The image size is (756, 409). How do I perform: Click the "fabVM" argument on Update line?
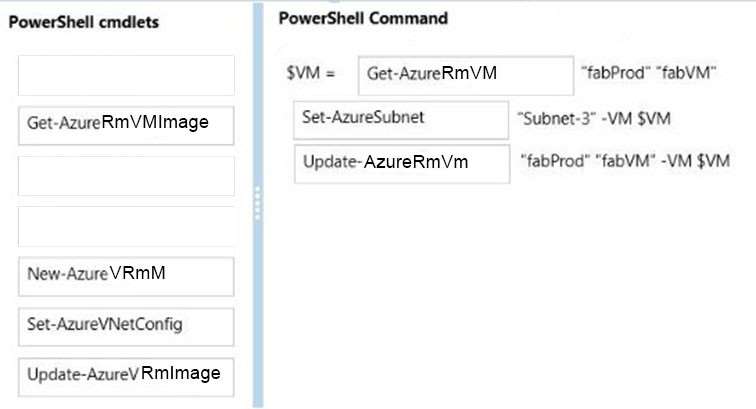[623, 161]
